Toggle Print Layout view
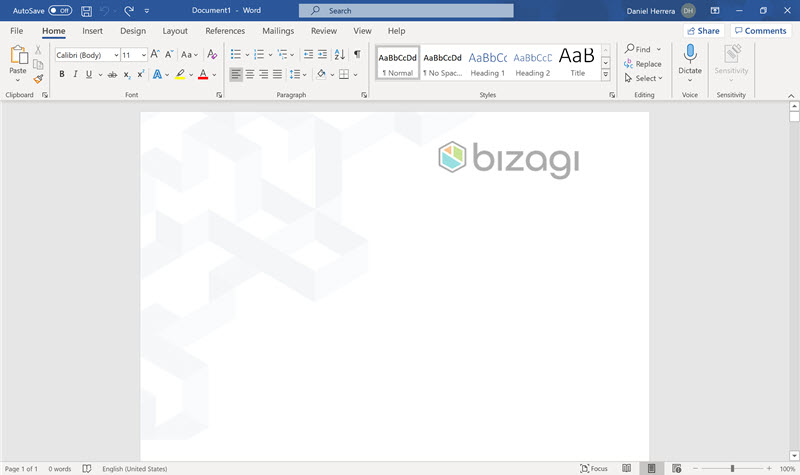 (x=652, y=468)
